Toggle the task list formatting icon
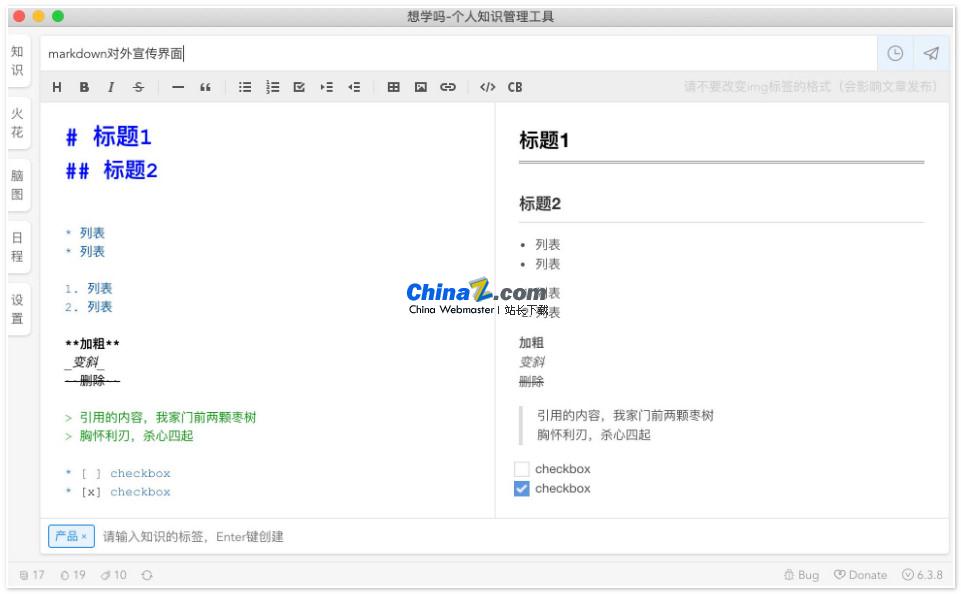This screenshot has height=594, width=961. 298,87
